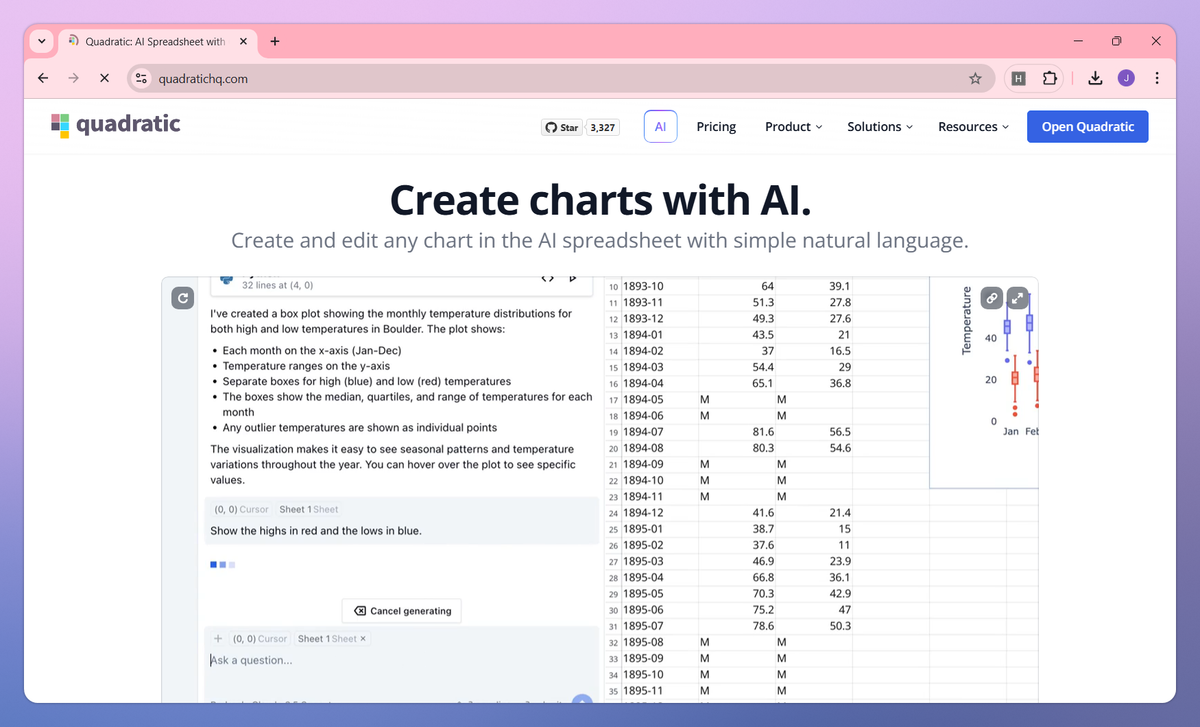This screenshot has height=727, width=1200.
Task: Click the cell with value 23.9
Action: tap(815, 561)
